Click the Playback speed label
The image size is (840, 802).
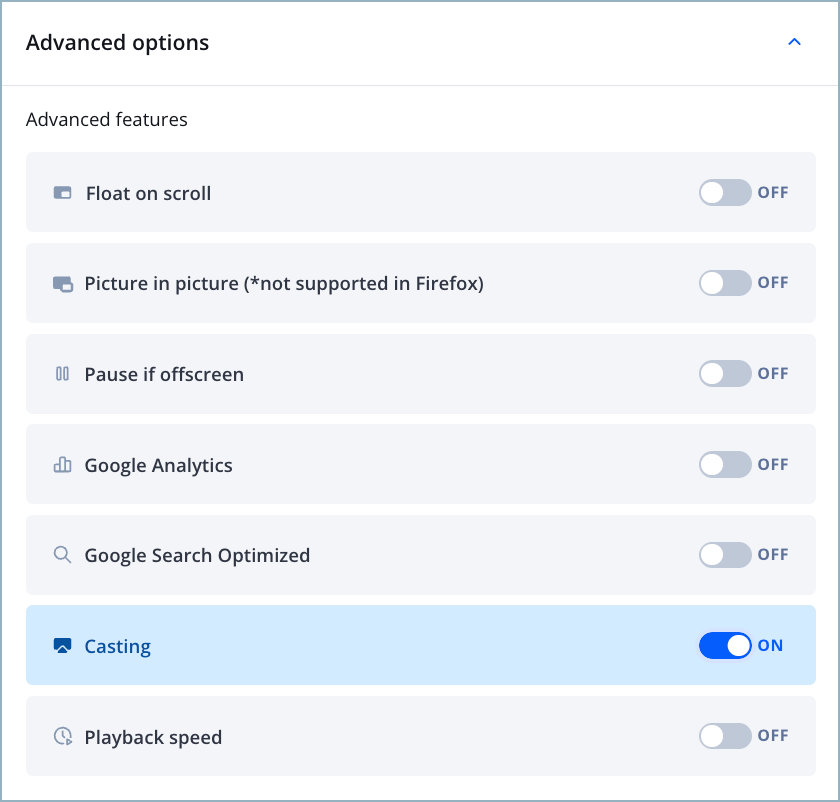click(153, 737)
